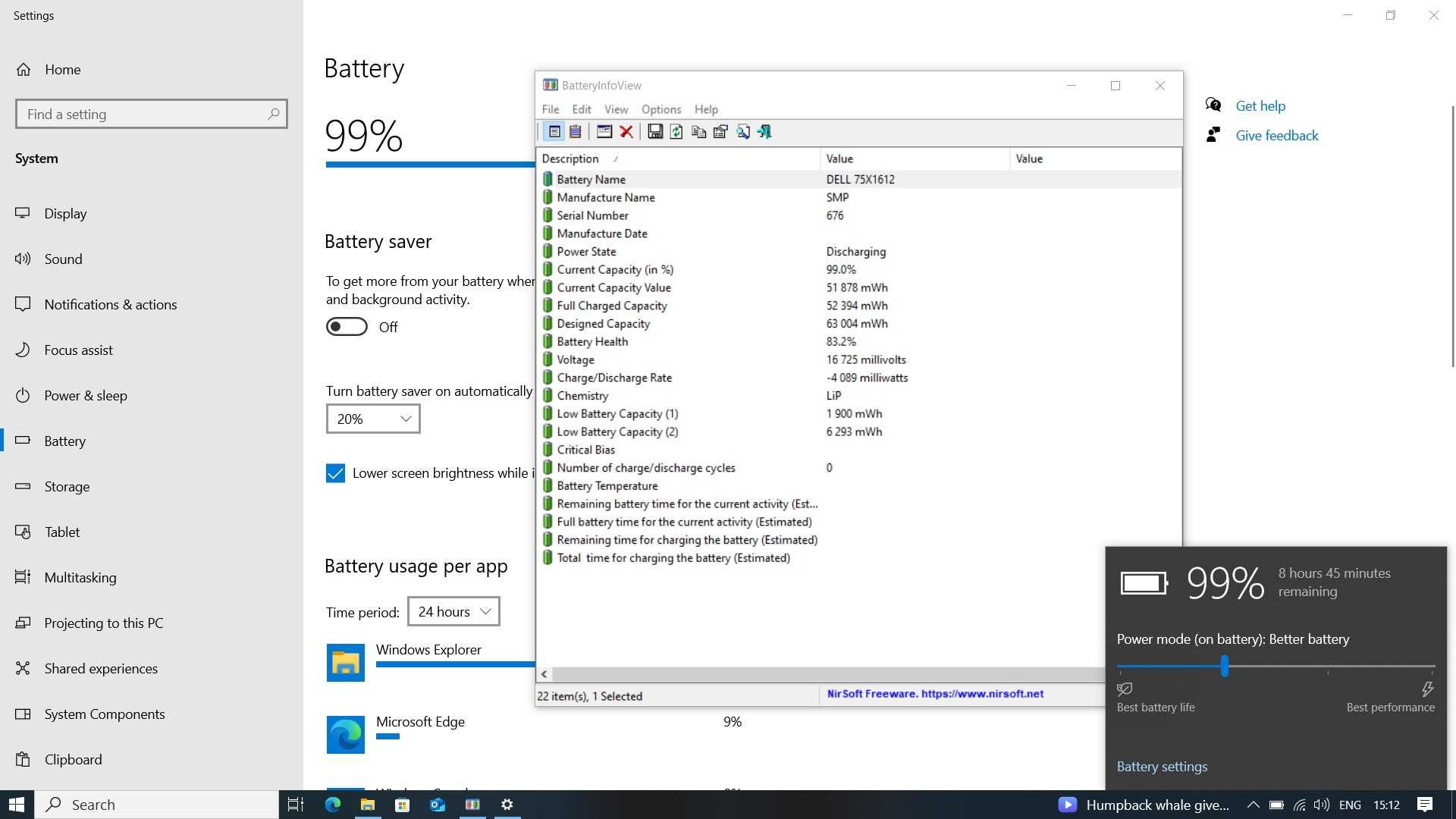The image size is (1456, 819).
Task: Click Description column header to sort
Action: (679, 158)
